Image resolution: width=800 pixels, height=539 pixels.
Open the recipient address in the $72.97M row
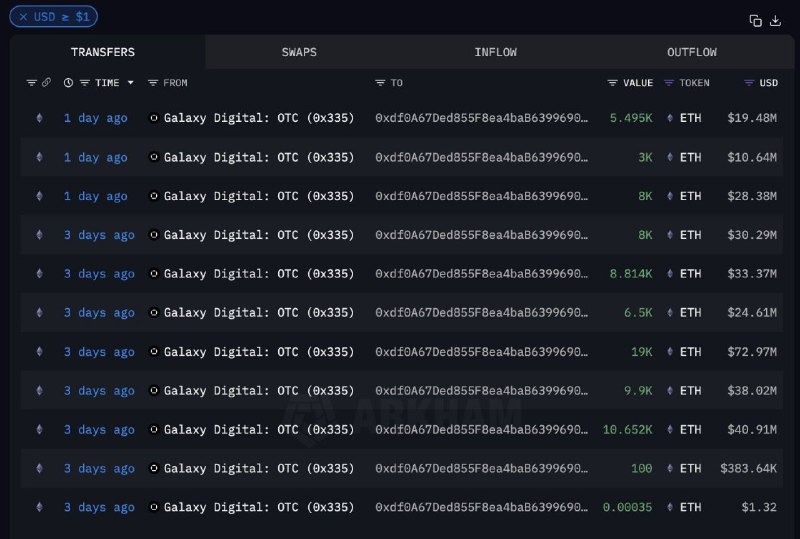tap(481, 352)
